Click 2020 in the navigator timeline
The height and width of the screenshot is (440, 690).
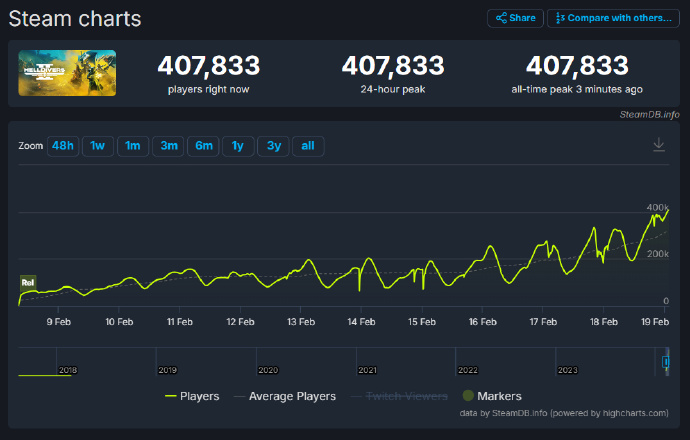268,370
